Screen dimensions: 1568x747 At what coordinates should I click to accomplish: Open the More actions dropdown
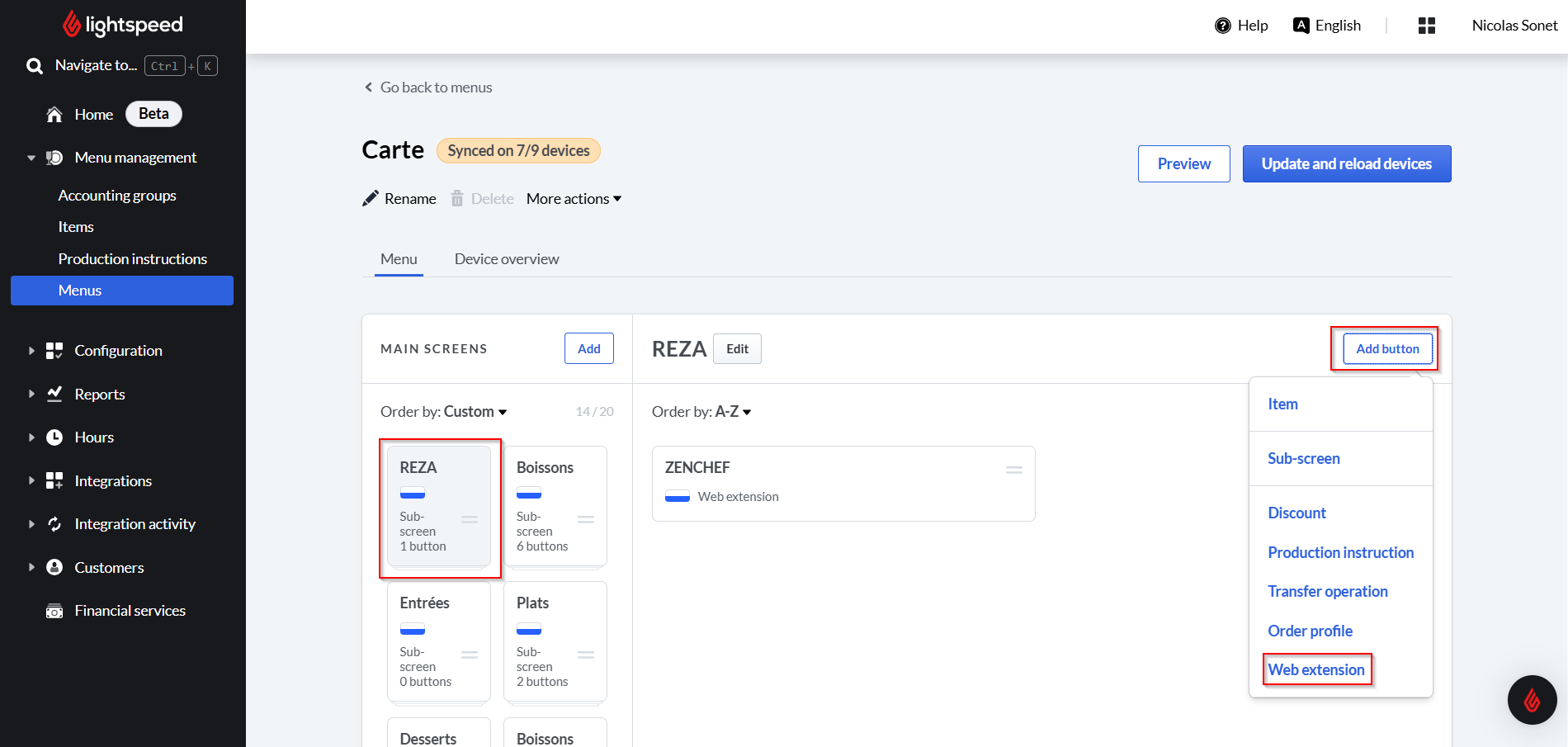click(x=574, y=199)
